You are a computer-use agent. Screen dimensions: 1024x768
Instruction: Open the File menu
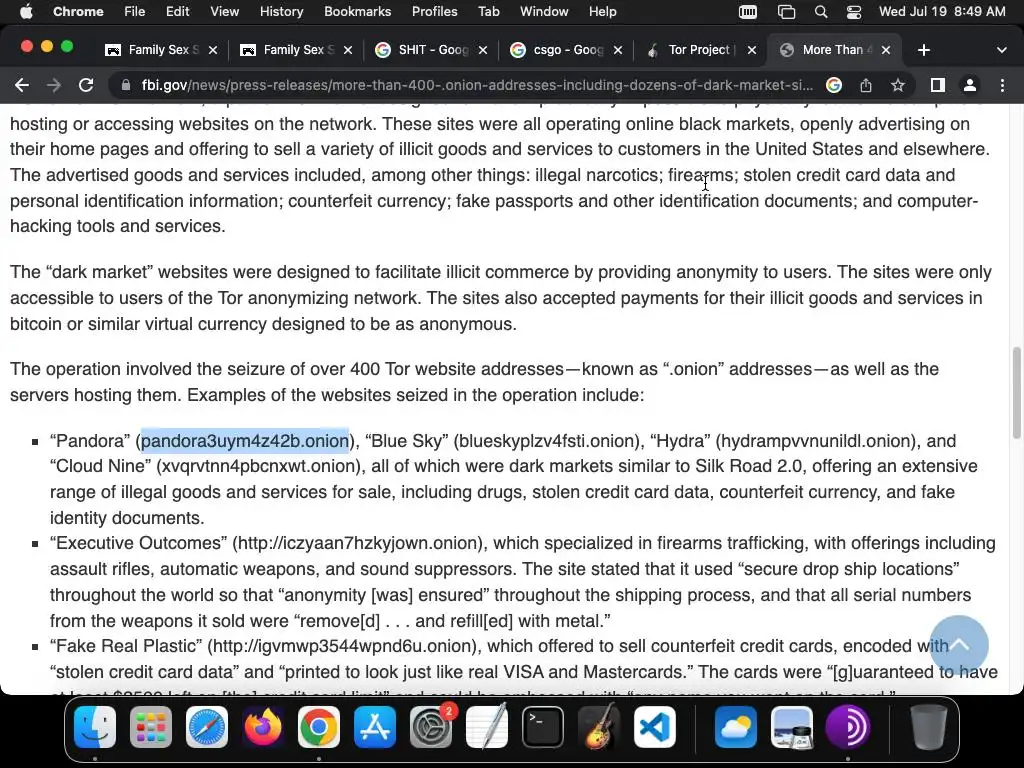pos(135,11)
